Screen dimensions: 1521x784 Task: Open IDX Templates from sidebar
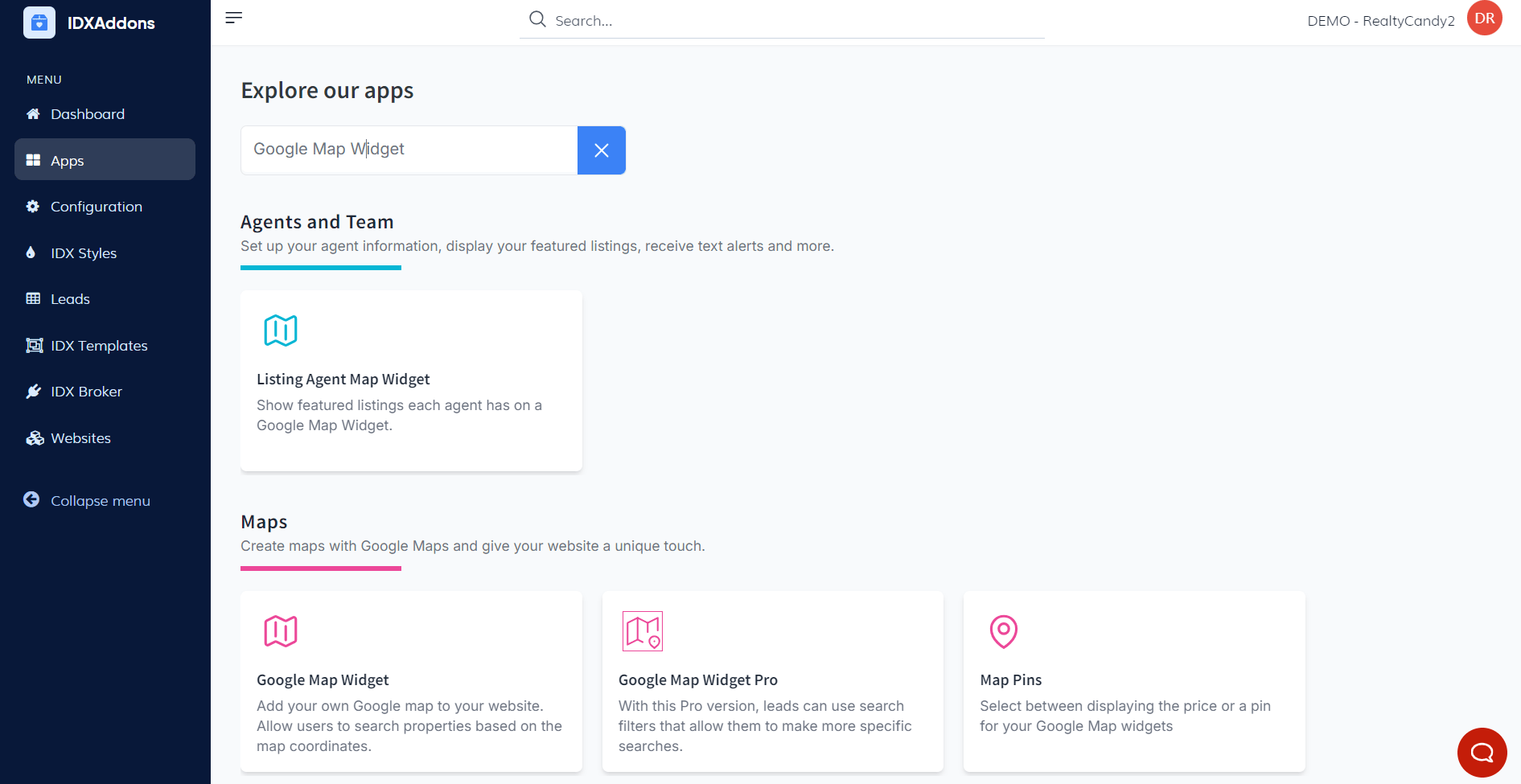point(99,346)
